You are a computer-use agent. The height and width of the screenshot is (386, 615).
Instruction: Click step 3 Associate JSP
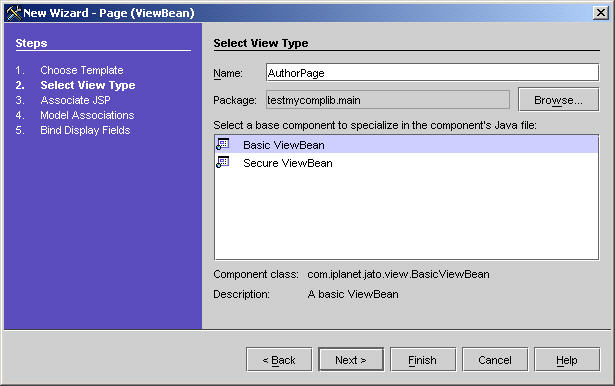(75, 100)
